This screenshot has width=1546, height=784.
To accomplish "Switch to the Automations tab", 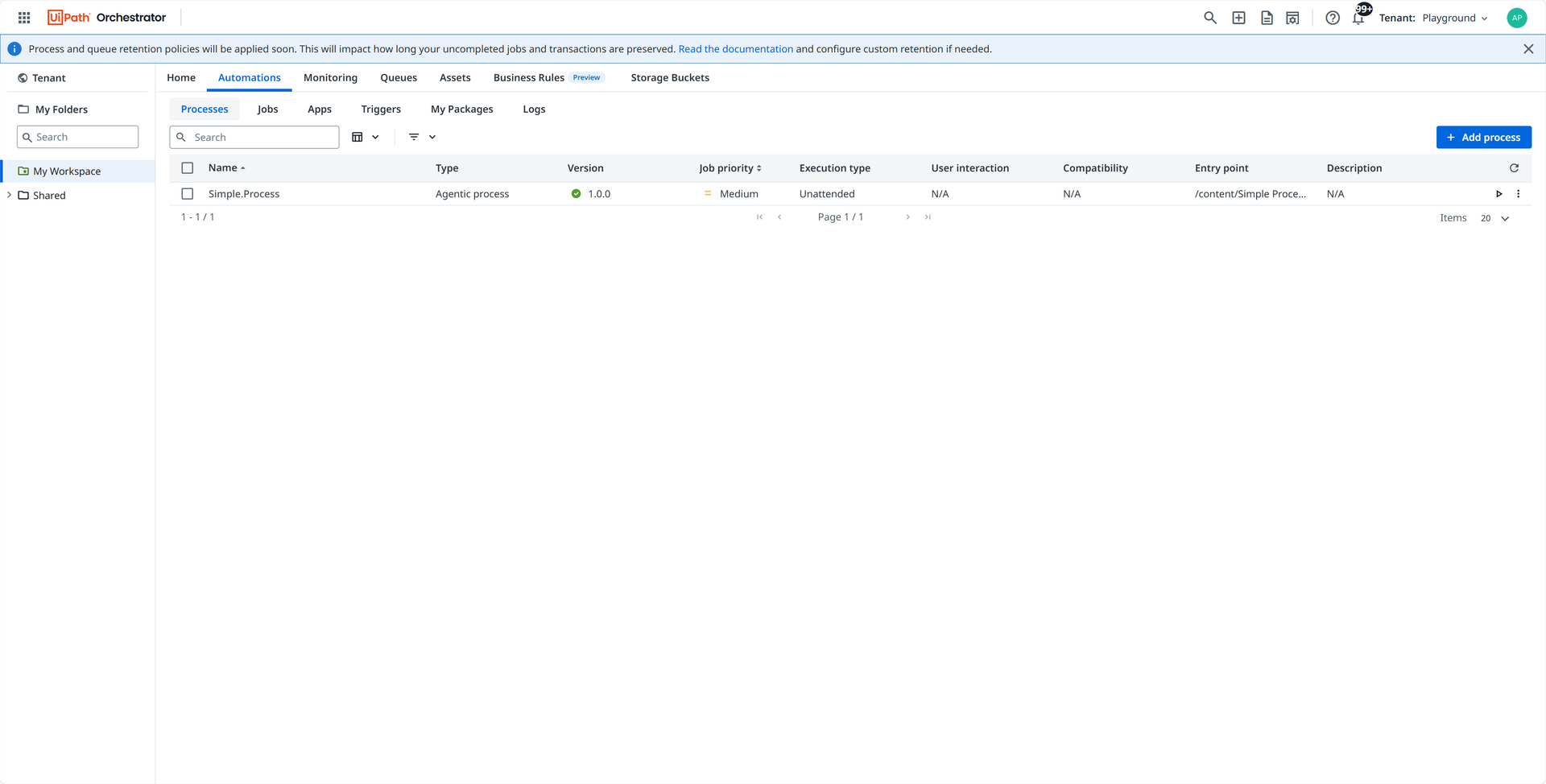I will [250, 78].
